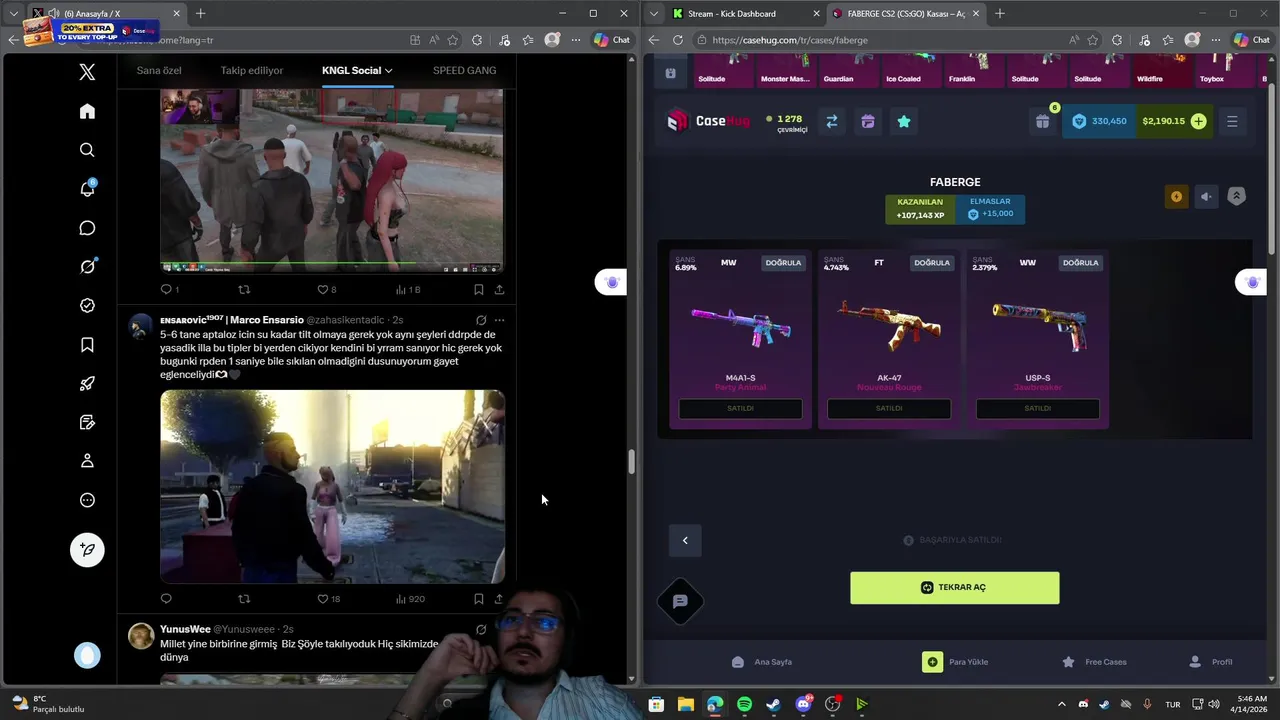
Task: Bookmark the Marco Ensarsio tweet
Action: pos(478,599)
